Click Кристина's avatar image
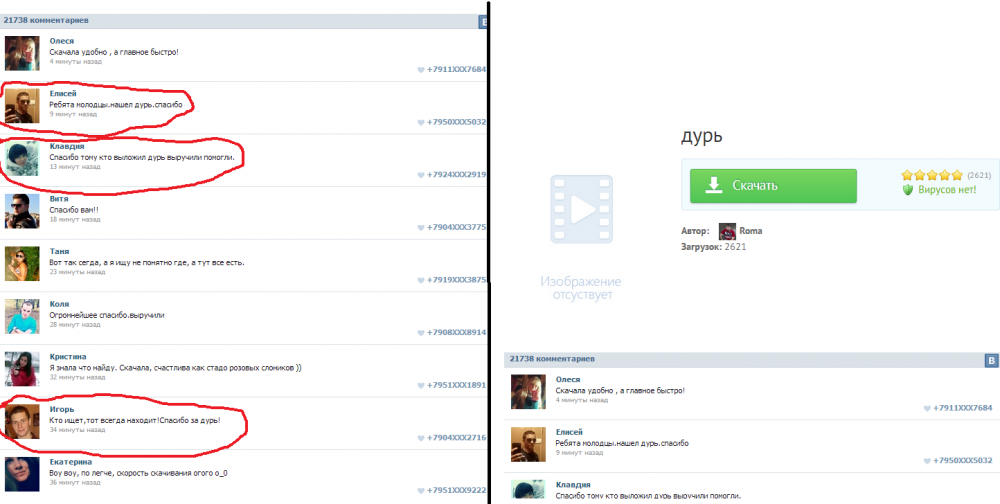 pos(22,370)
